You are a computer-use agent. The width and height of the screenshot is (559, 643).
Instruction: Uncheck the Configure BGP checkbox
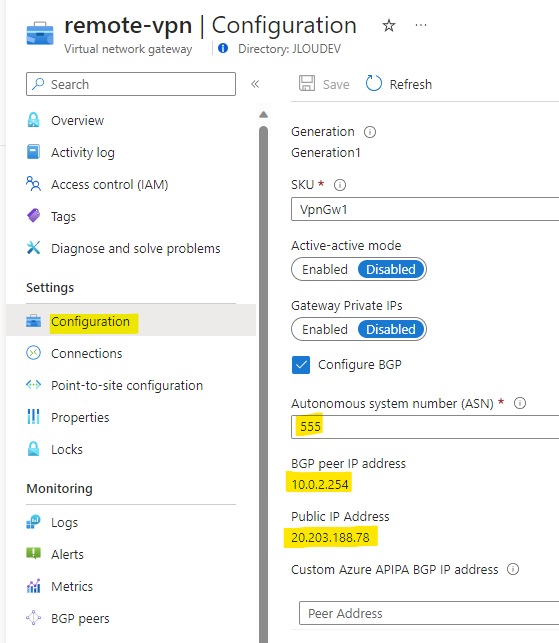[301, 365]
